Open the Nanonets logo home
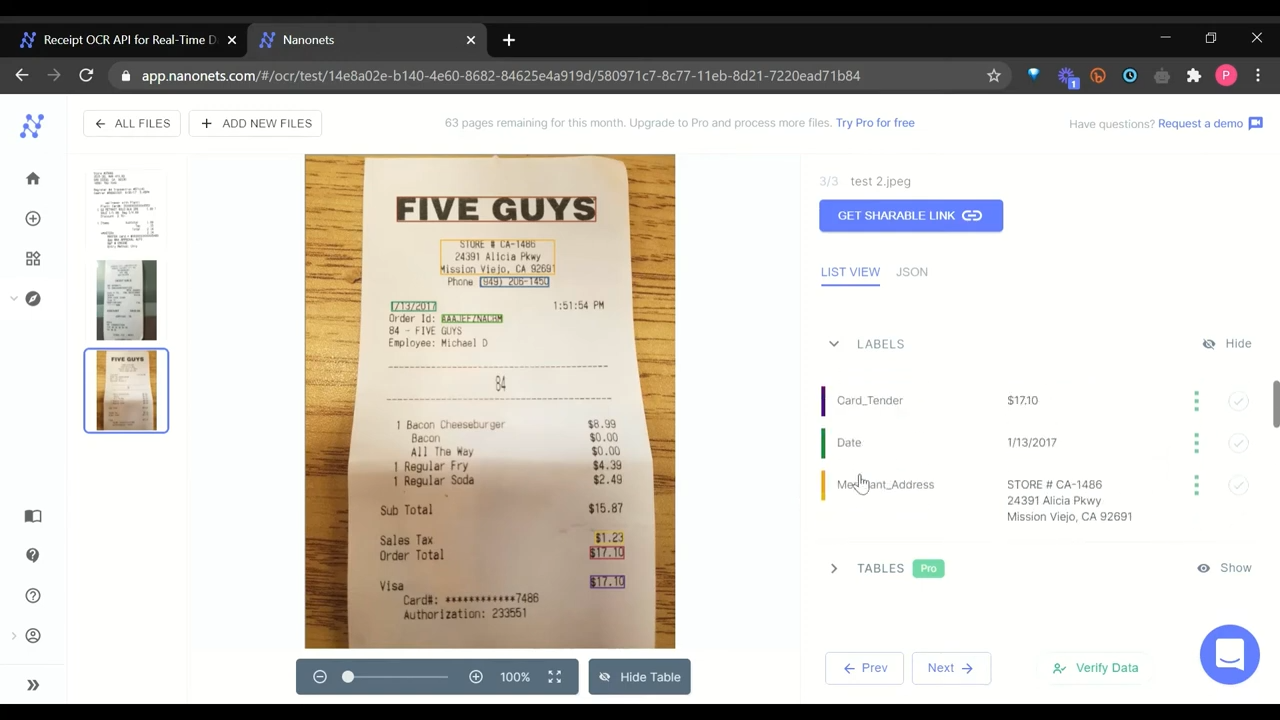 32,125
